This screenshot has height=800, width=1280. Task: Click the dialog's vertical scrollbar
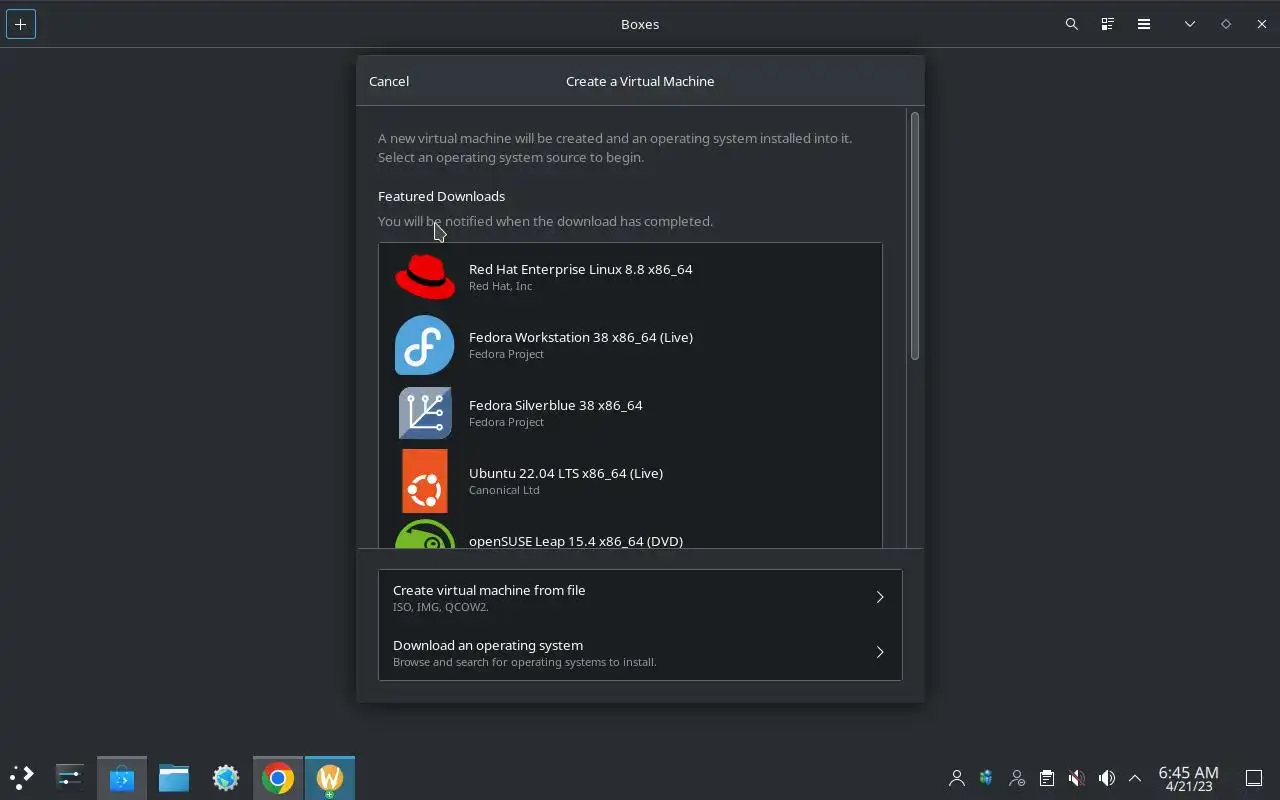(x=915, y=236)
